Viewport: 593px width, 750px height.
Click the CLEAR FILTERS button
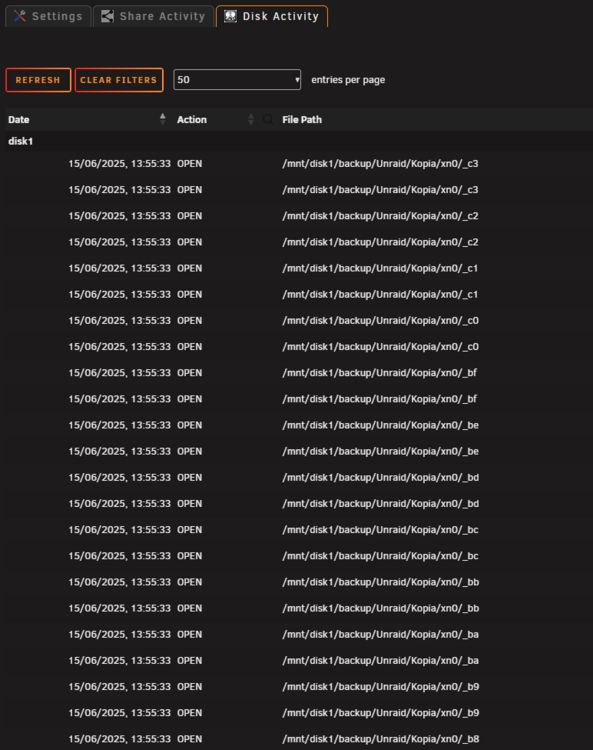click(119, 80)
